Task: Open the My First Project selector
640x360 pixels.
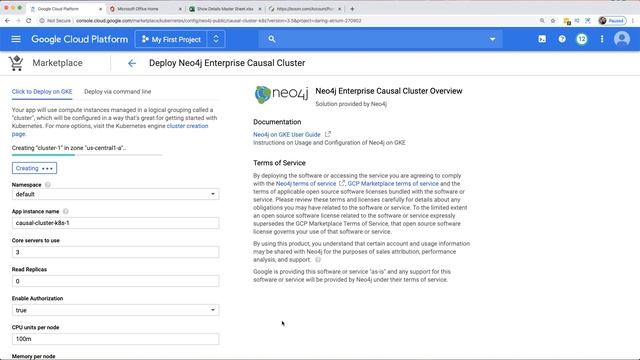Action: coord(171,40)
